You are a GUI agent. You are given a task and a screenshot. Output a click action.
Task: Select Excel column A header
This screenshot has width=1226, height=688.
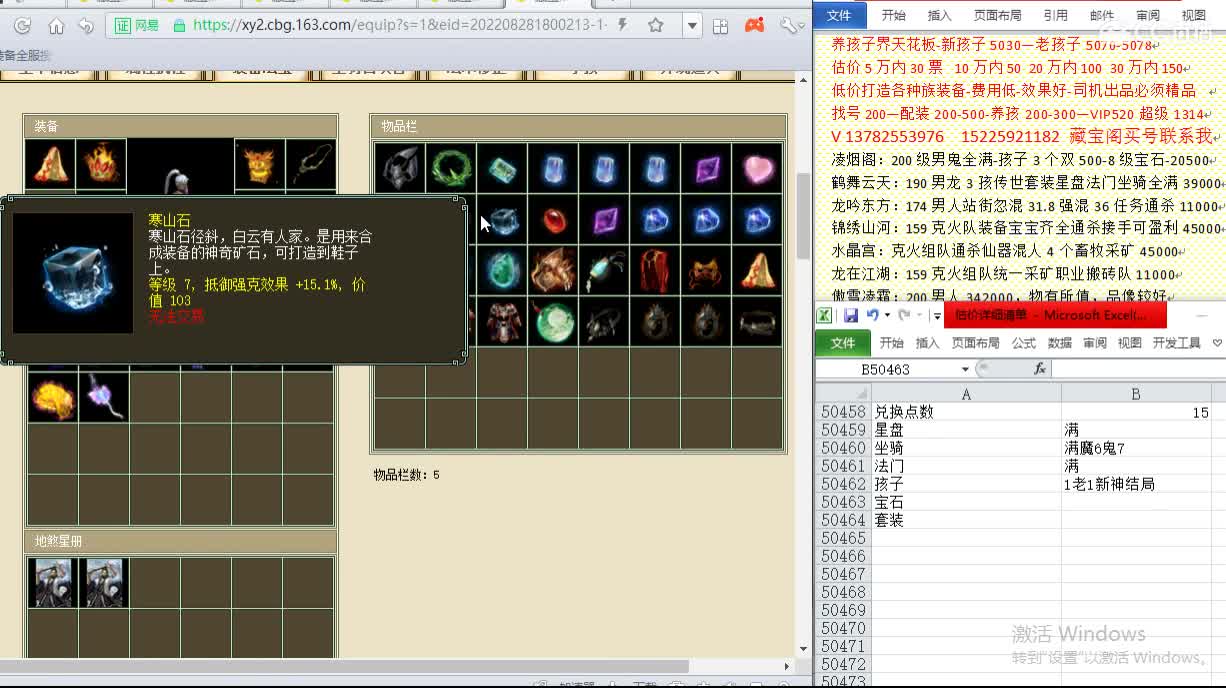pos(966,395)
